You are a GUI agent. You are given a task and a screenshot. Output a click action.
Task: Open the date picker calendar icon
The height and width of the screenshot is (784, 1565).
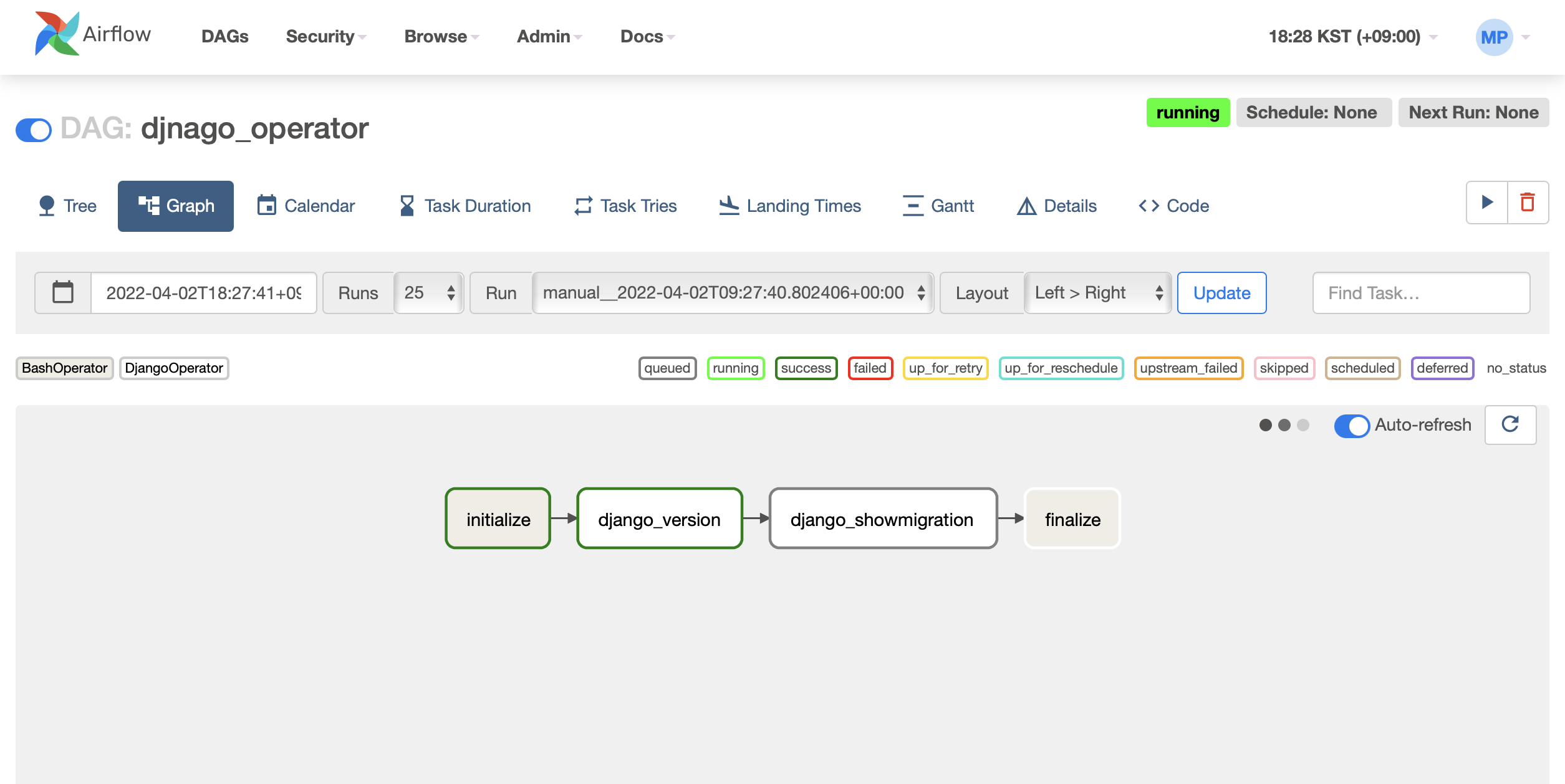[x=62, y=292]
